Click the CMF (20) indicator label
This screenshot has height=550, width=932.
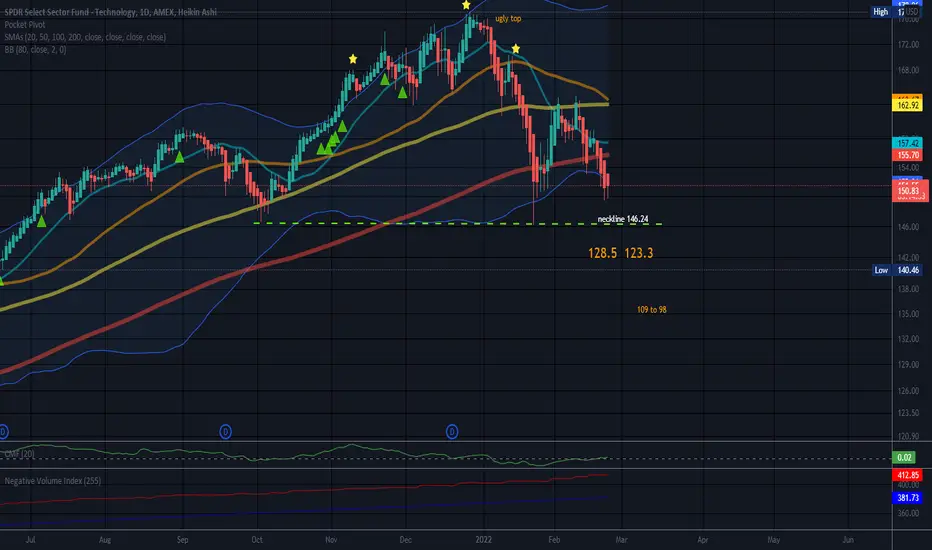coord(20,454)
